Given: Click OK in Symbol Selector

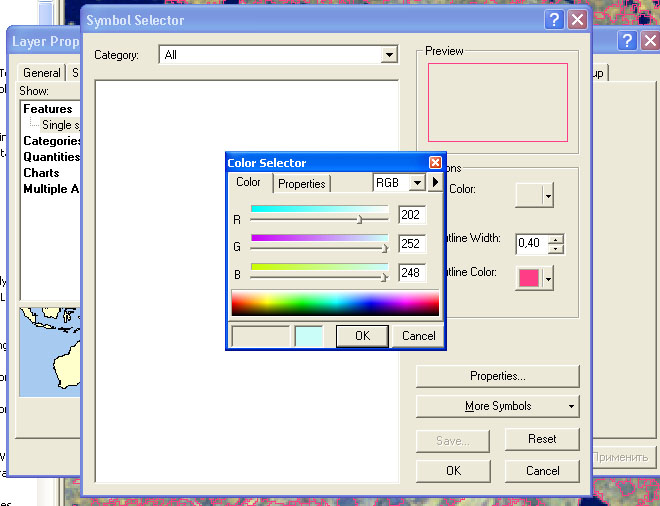Looking at the screenshot, I should [453, 471].
